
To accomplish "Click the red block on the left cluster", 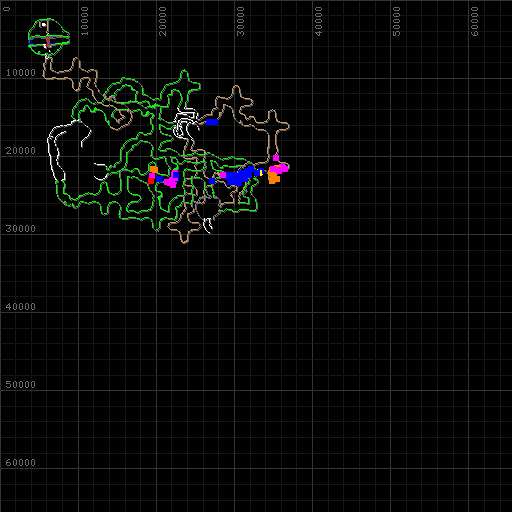I will (x=151, y=180).
